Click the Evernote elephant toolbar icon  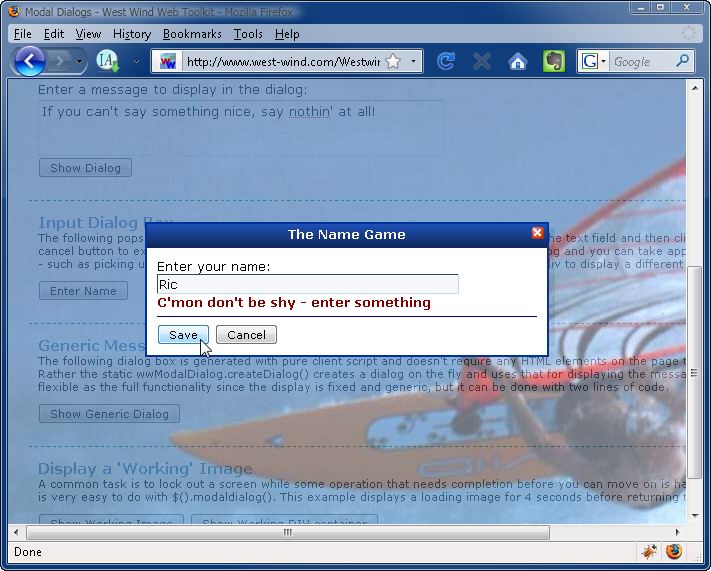553,62
